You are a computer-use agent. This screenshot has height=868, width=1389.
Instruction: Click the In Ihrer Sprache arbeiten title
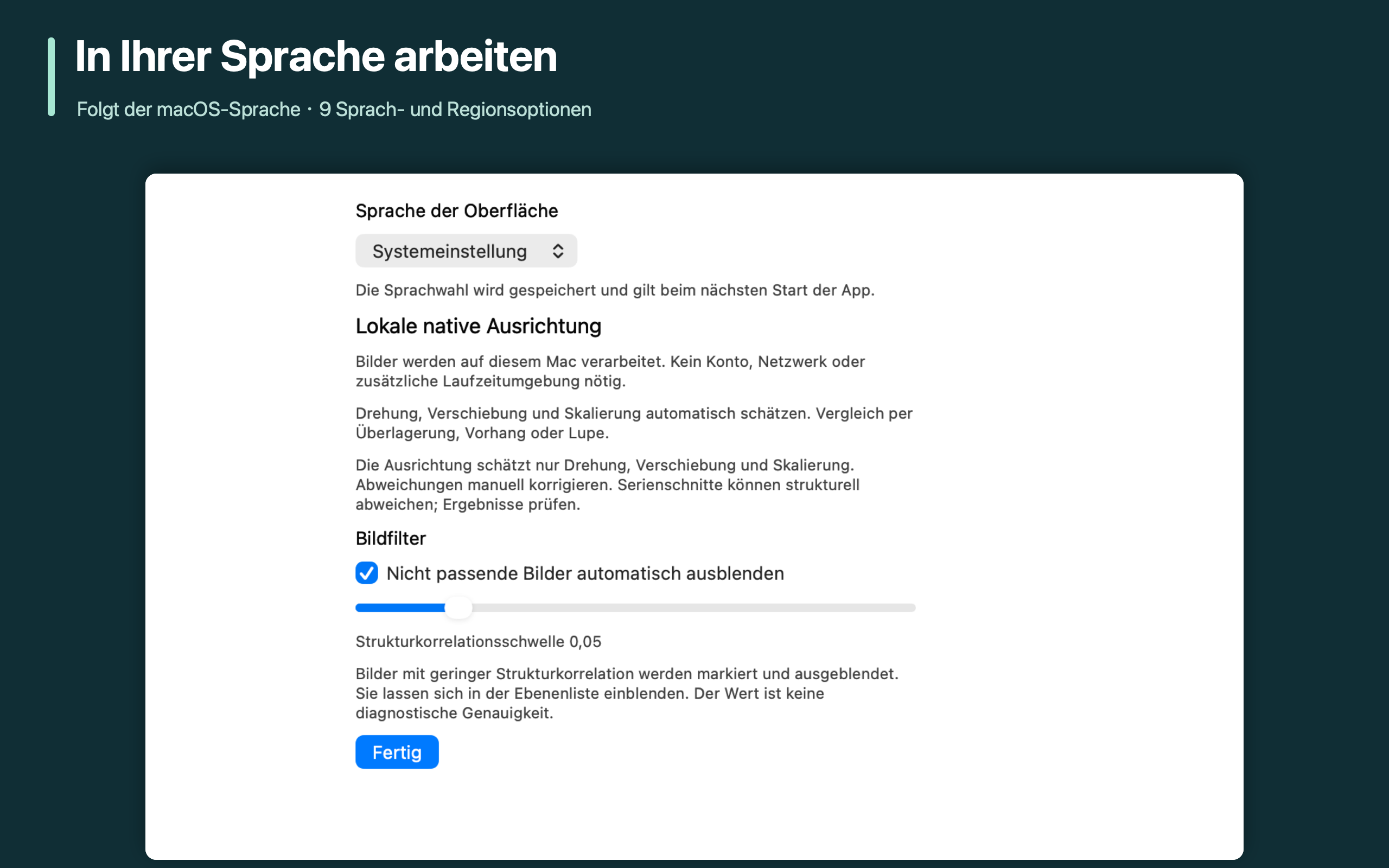[316, 56]
